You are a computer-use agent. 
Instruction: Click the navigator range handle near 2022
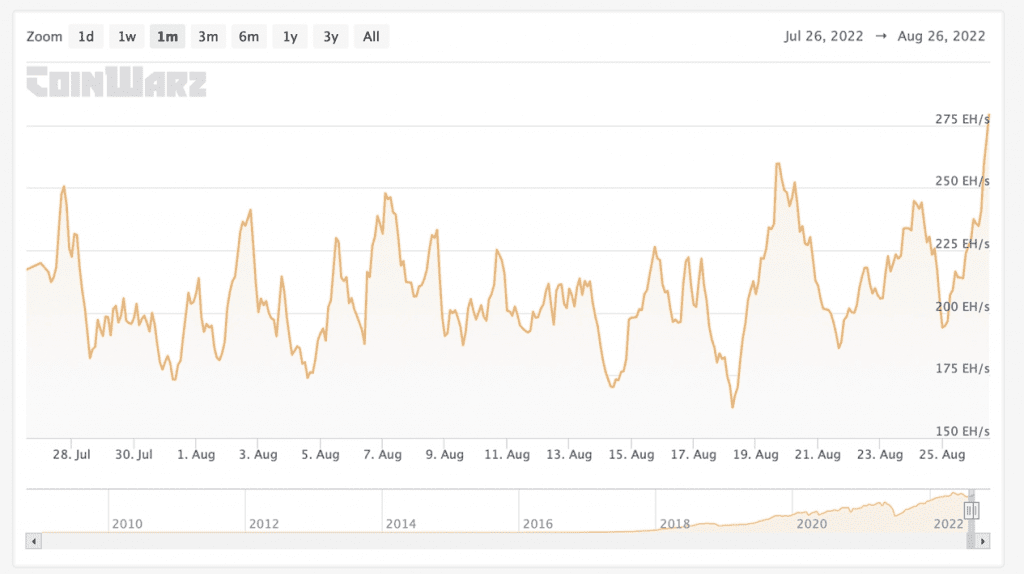tap(971, 510)
